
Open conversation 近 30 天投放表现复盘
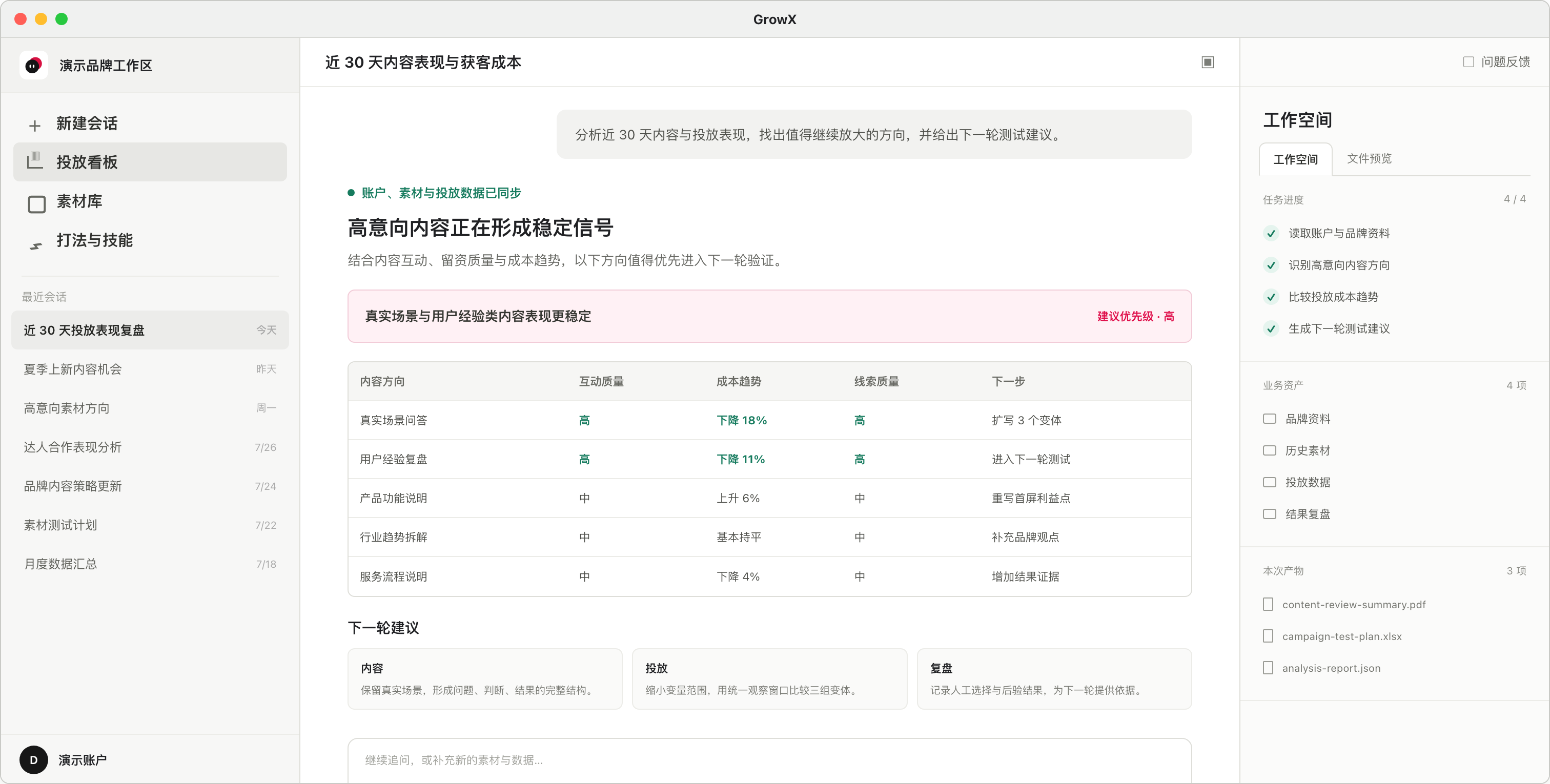150,329
